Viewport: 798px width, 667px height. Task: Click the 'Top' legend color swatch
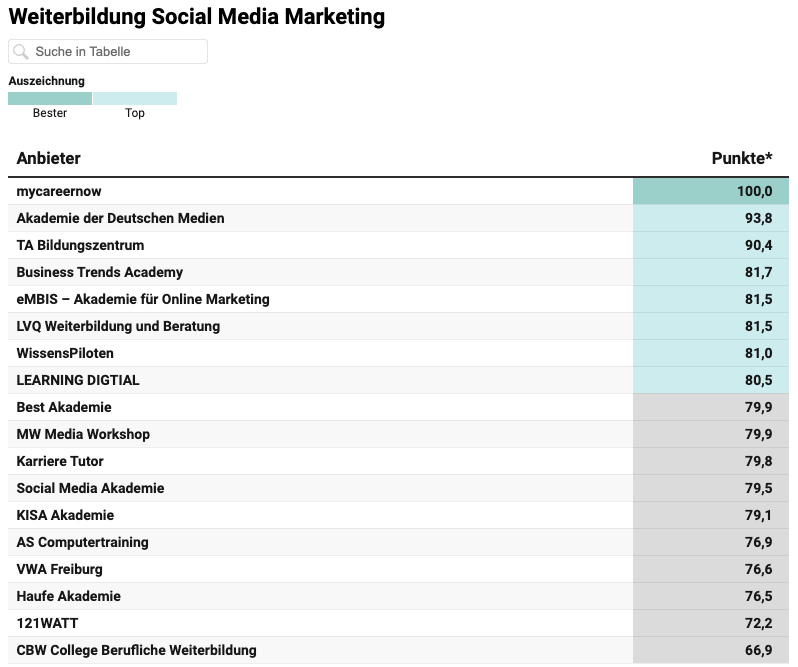135,99
